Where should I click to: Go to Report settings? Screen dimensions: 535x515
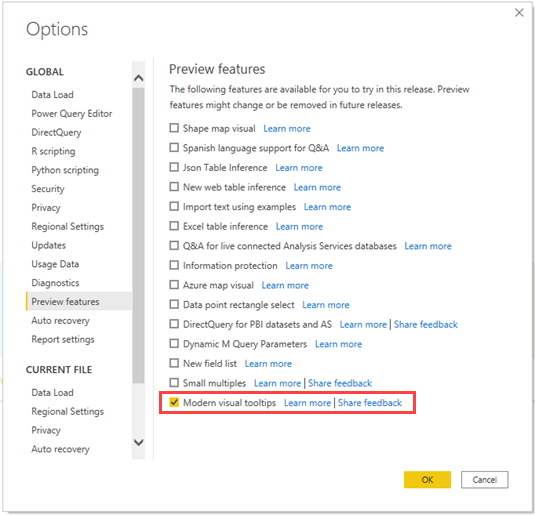coord(63,339)
